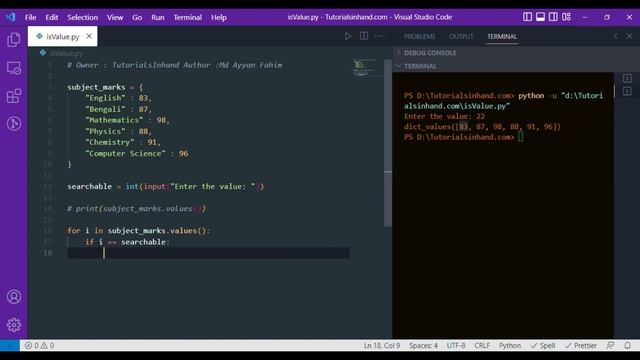The width and height of the screenshot is (640, 360).
Task: Open the Accounts menu in activity bar
Action: pos(14,297)
